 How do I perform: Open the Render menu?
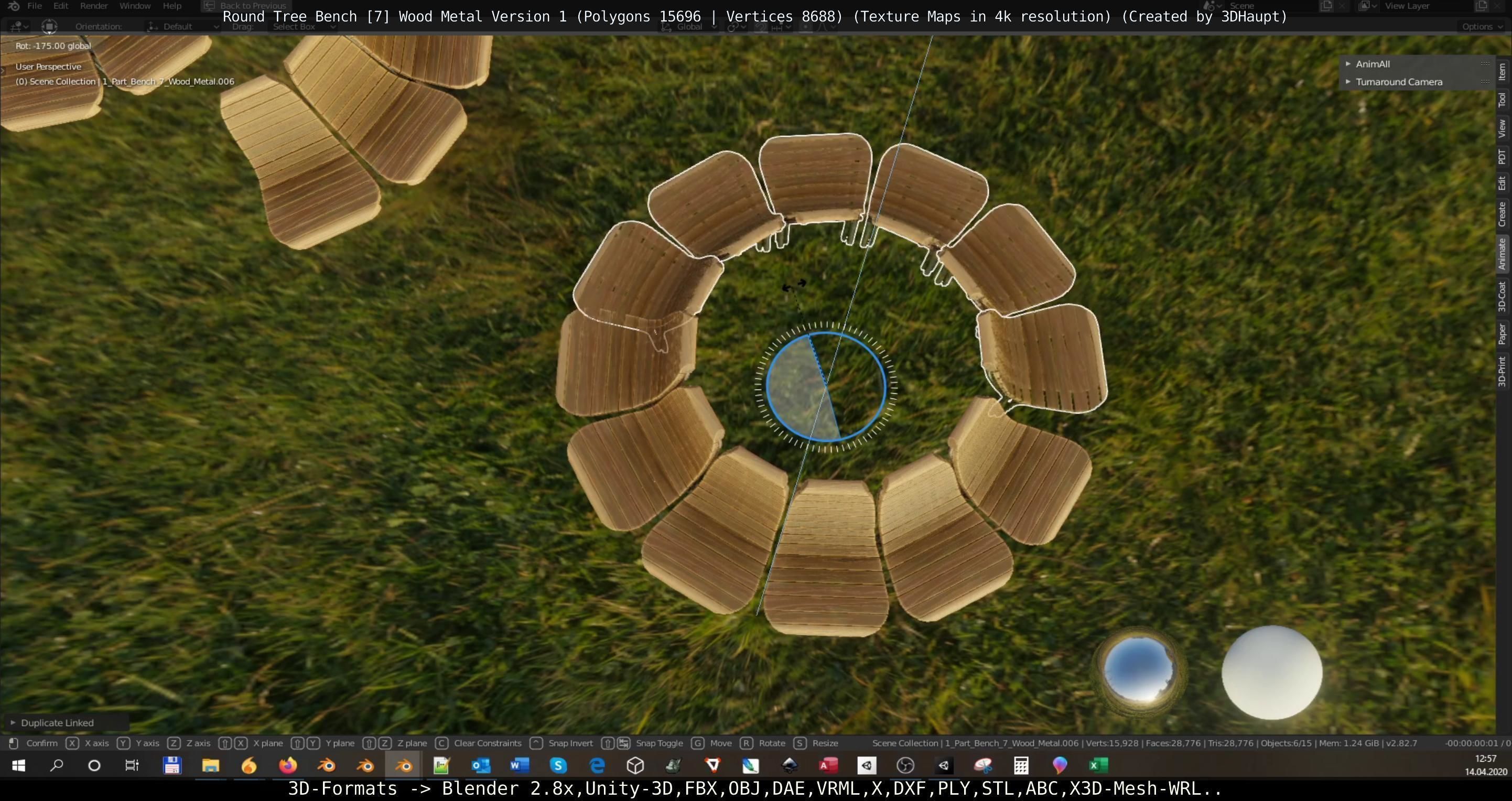[x=94, y=6]
